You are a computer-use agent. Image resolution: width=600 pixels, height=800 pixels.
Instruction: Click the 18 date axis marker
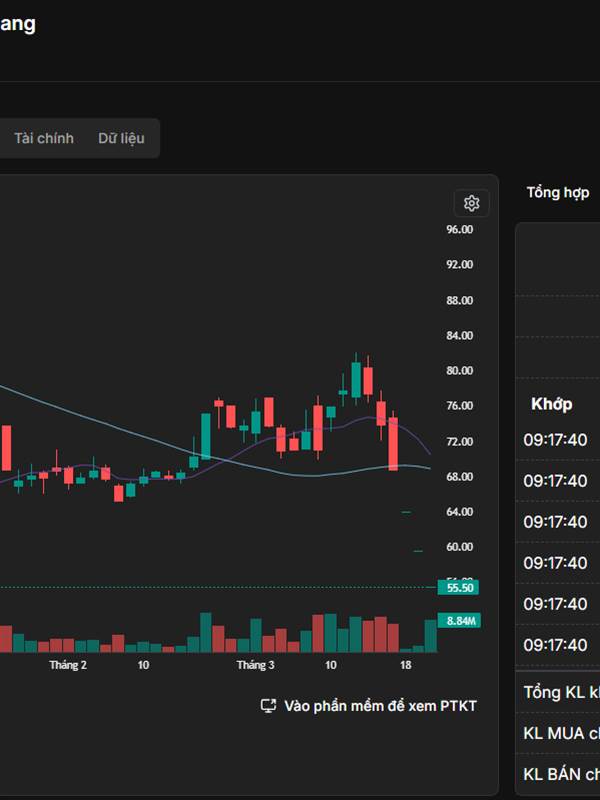tap(405, 665)
